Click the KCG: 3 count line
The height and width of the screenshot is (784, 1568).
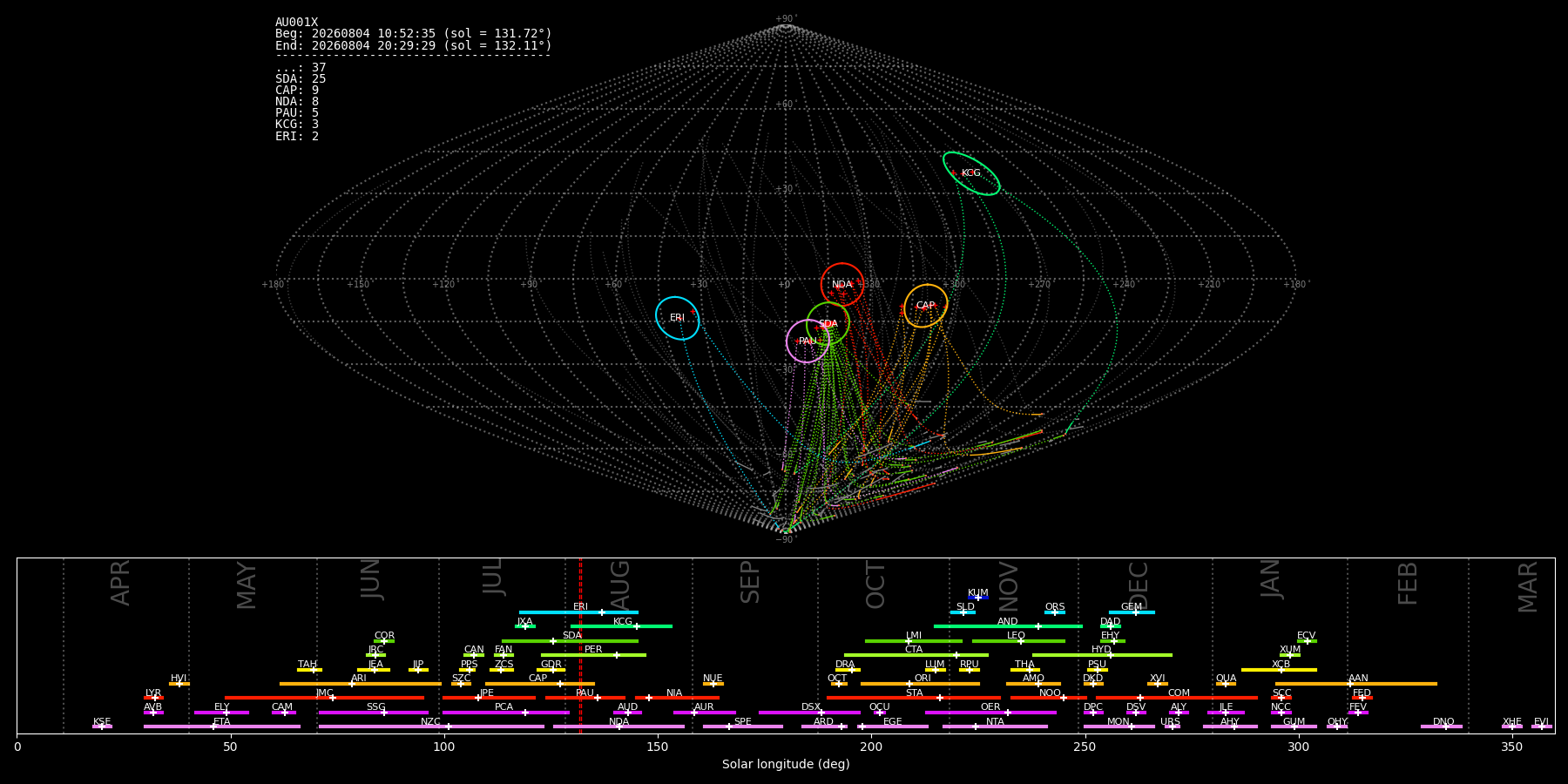pyautogui.click(x=297, y=125)
